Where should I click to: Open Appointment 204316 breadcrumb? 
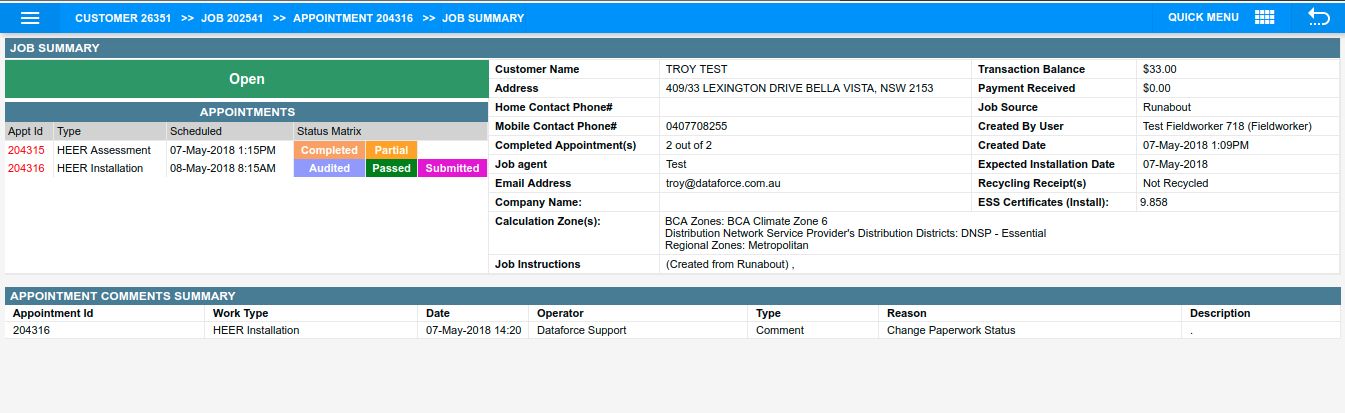coord(352,18)
